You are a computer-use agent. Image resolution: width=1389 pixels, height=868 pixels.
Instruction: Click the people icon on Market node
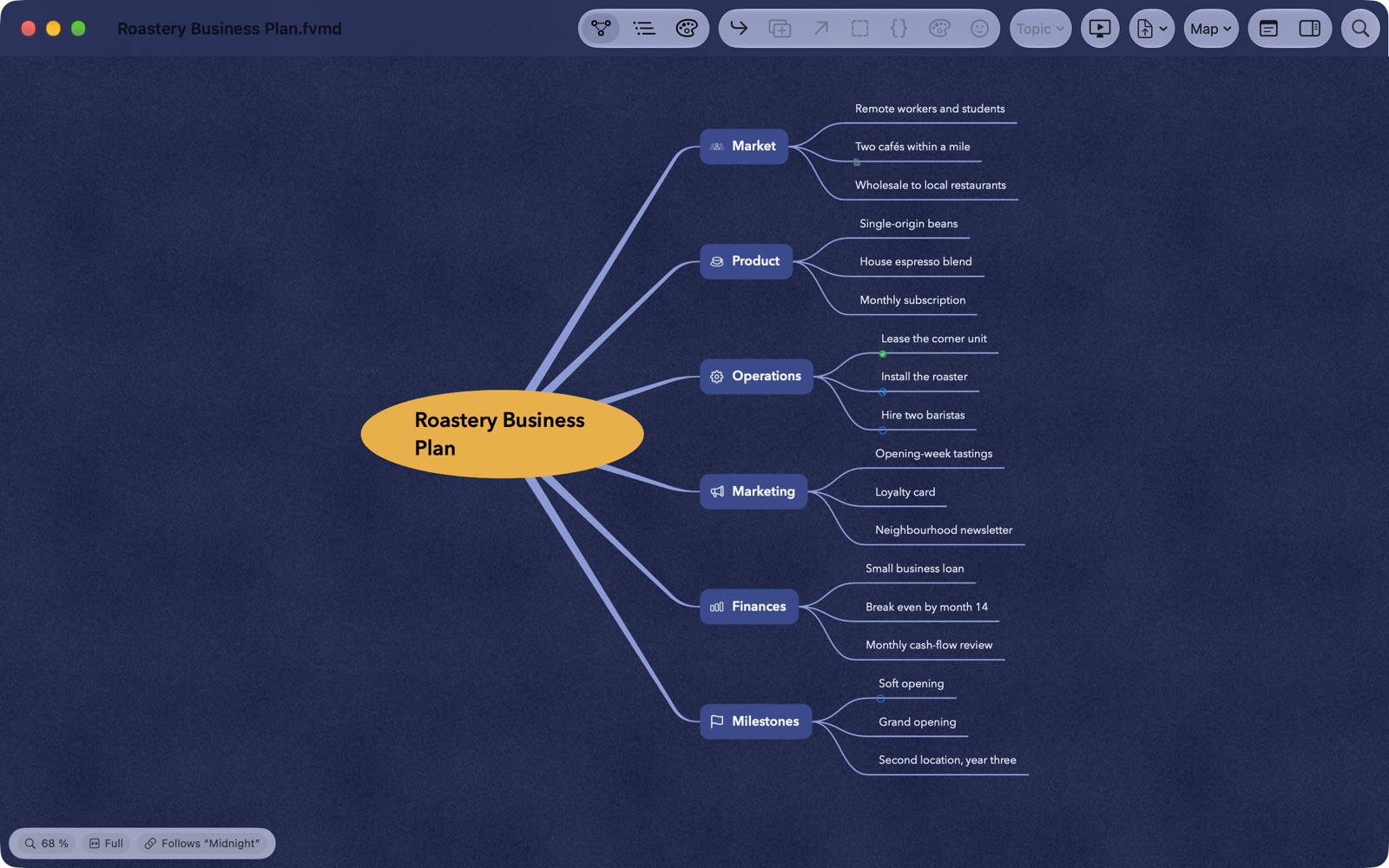coord(717,147)
